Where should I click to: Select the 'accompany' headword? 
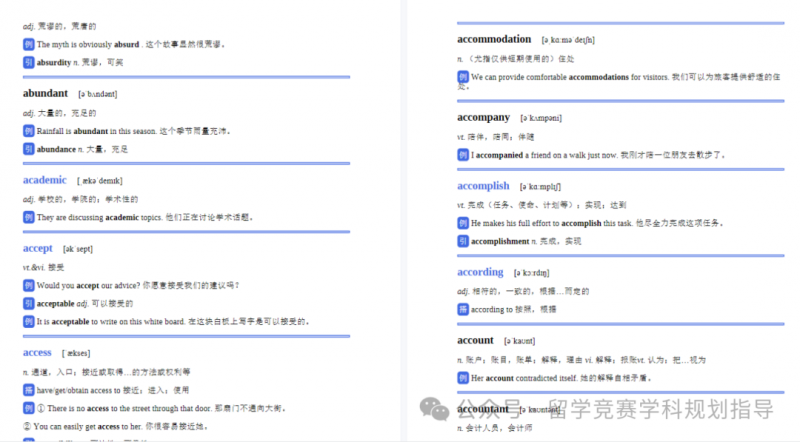point(484,118)
